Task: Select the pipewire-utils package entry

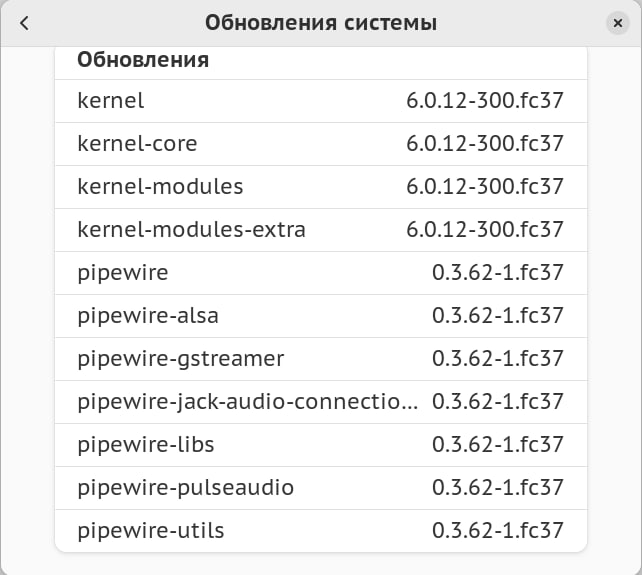Action: [x=151, y=530]
